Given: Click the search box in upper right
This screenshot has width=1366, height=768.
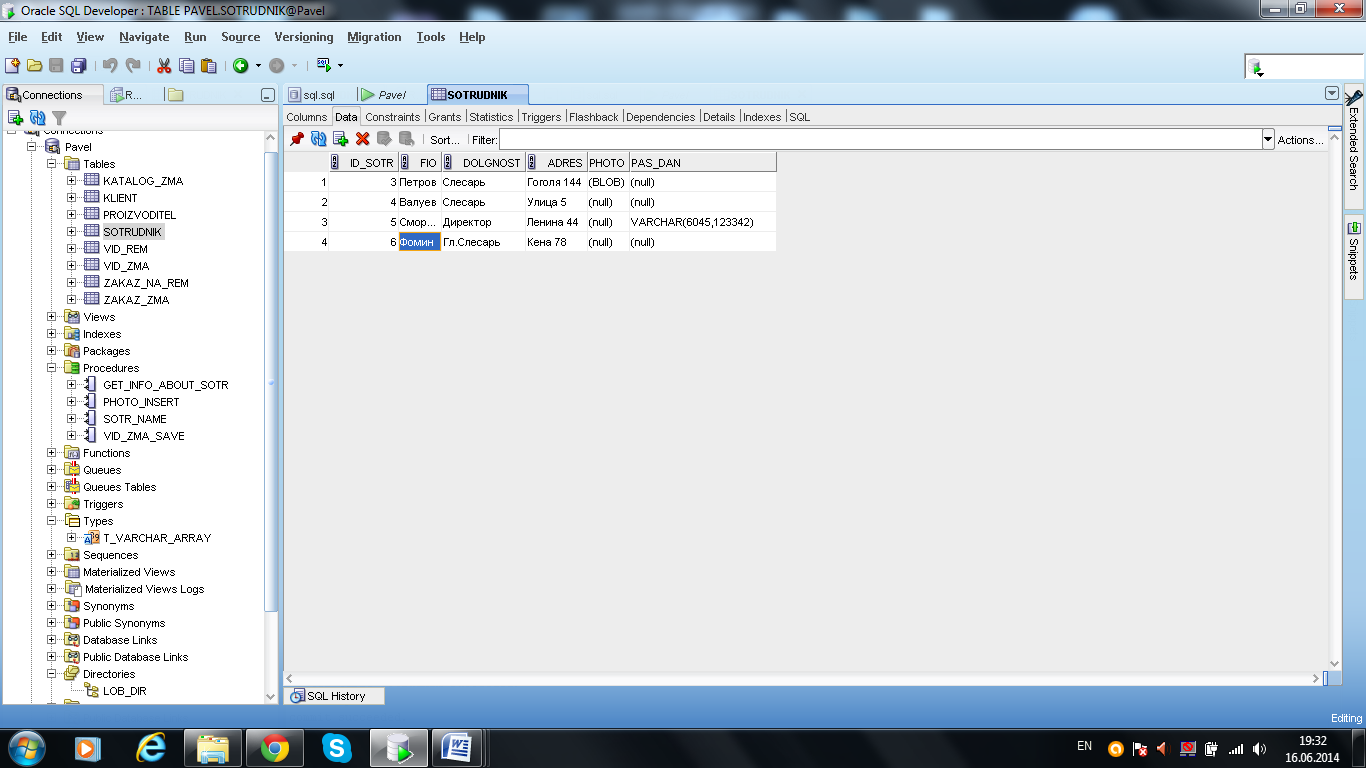Looking at the screenshot, I should (1303, 66).
